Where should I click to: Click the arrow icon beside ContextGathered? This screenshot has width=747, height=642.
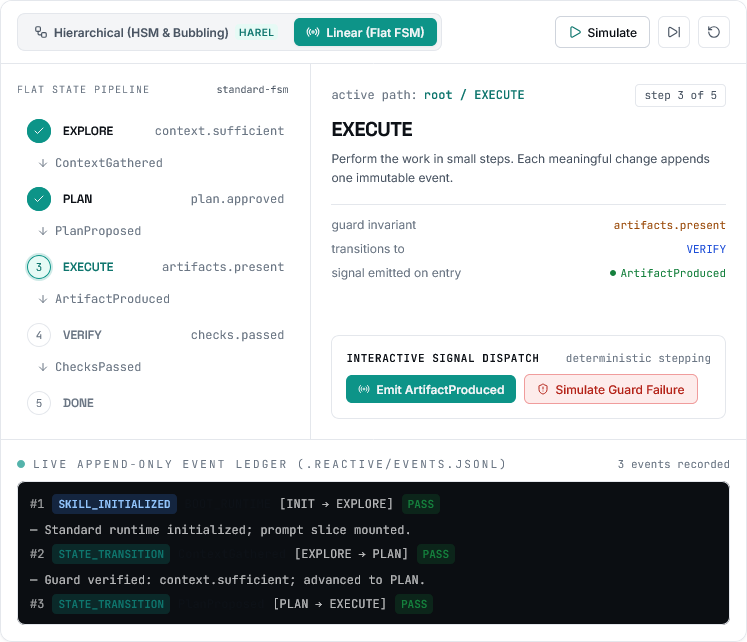(x=43, y=163)
